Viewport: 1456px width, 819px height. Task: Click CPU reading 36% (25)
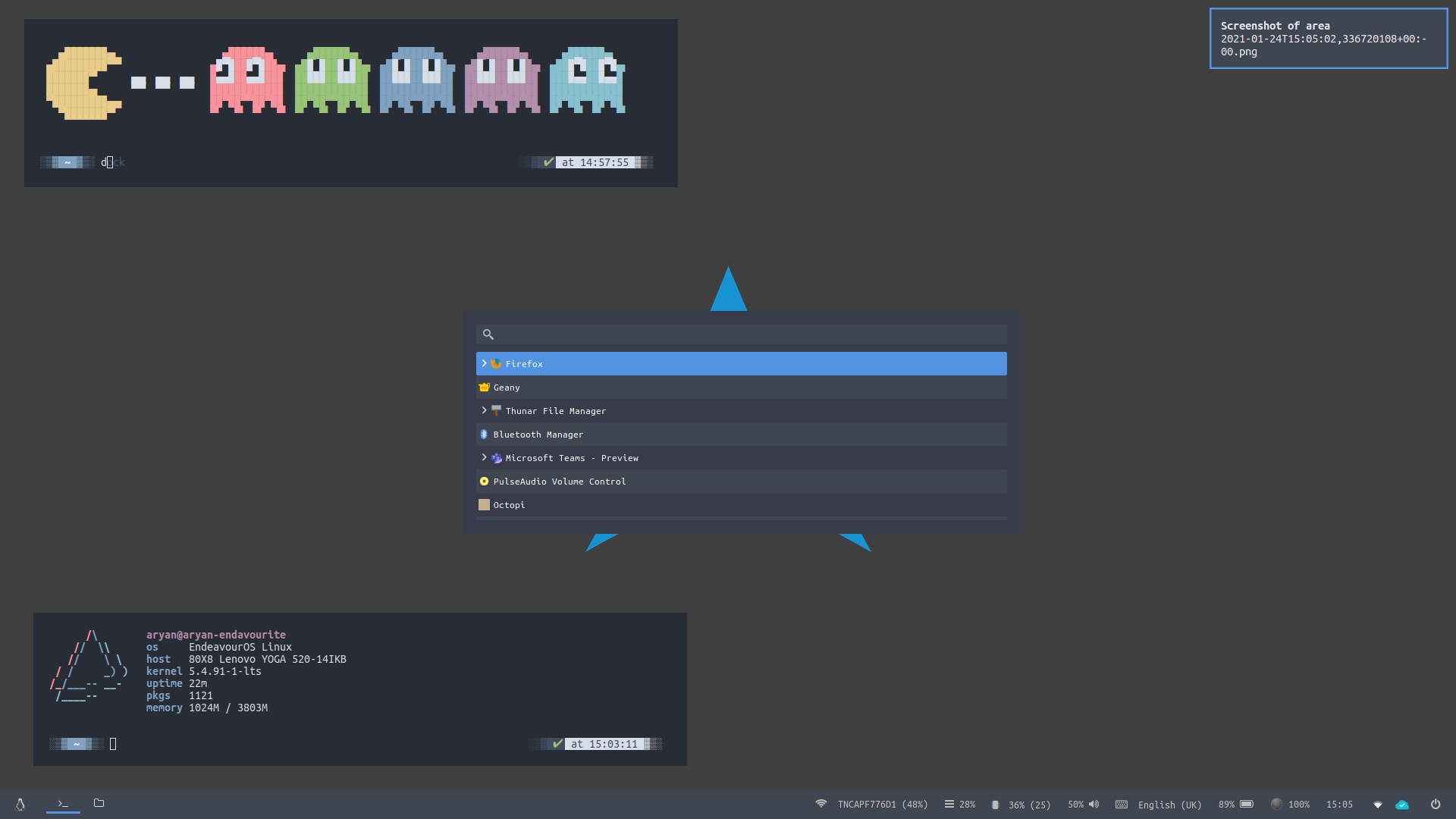[x=1030, y=805]
